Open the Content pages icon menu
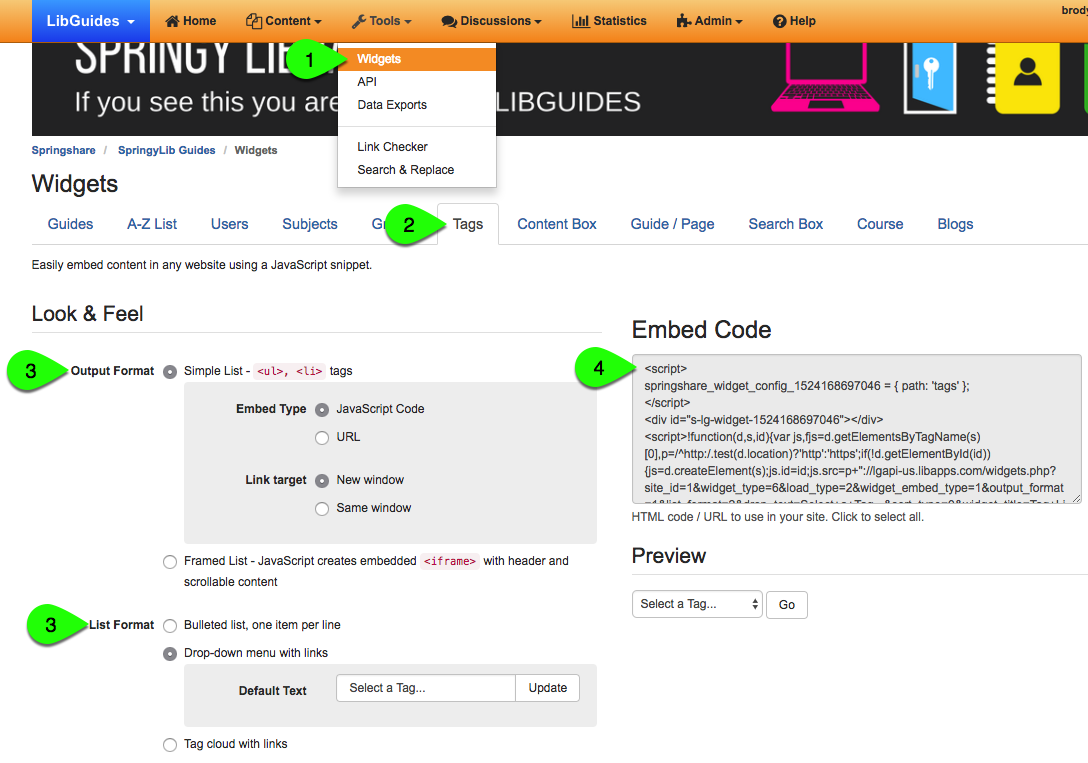The height and width of the screenshot is (763, 1088). pyautogui.click(x=256, y=20)
